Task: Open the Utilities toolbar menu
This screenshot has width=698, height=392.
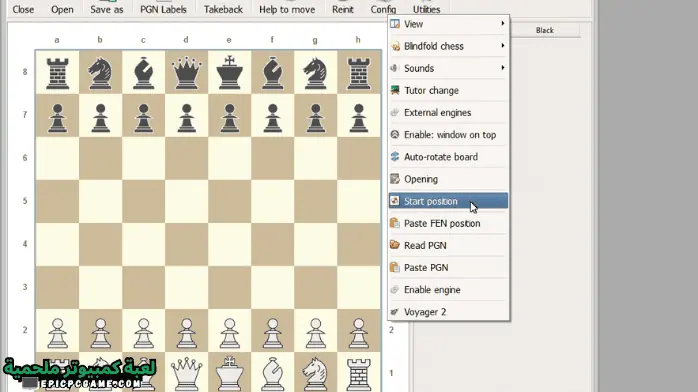Action: click(x=426, y=9)
